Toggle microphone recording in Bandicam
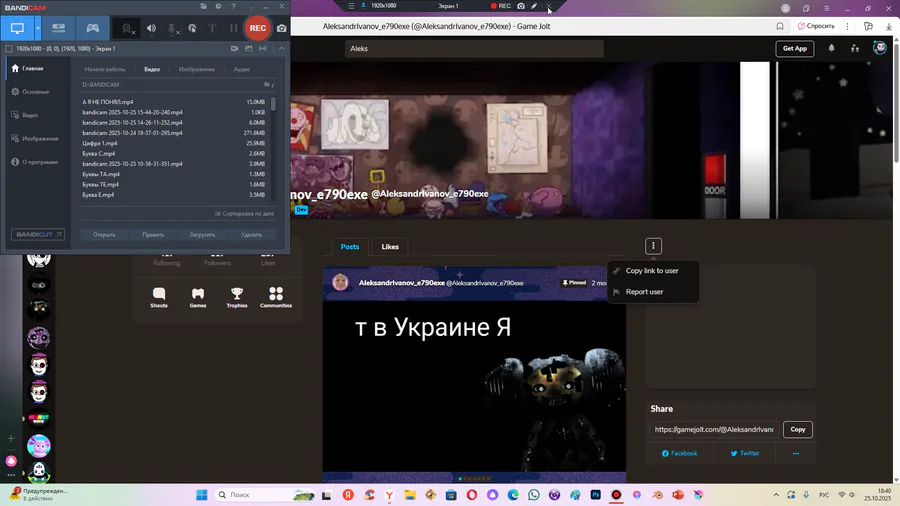The width and height of the screenshot is (900, 506). pyautogui.click(x=172, y=28)
